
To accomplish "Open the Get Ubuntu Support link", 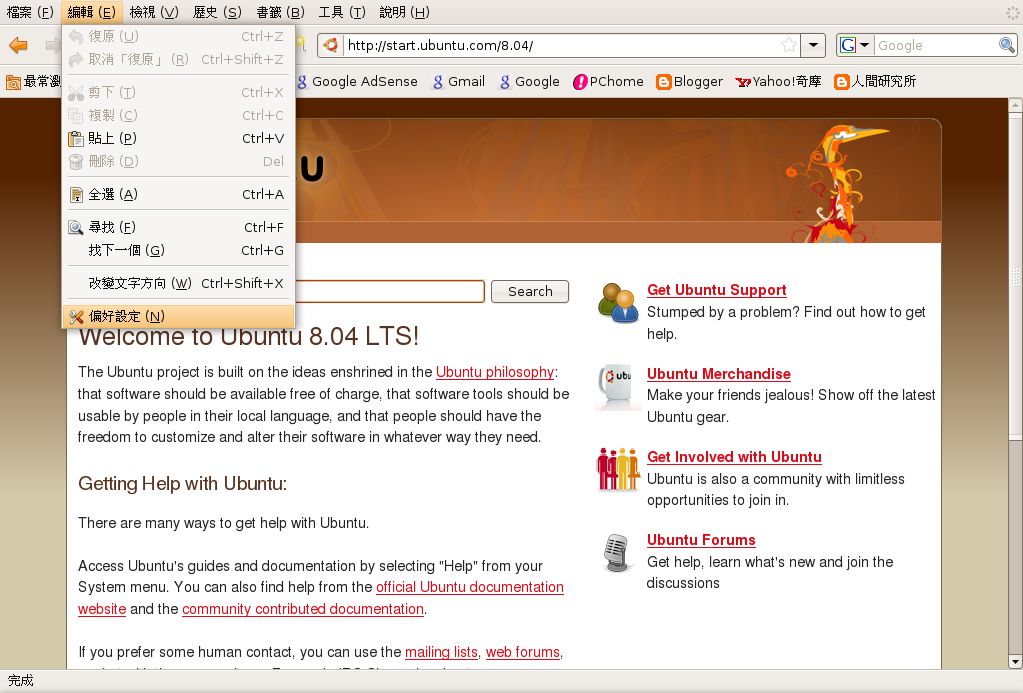I will coord(716,290).
